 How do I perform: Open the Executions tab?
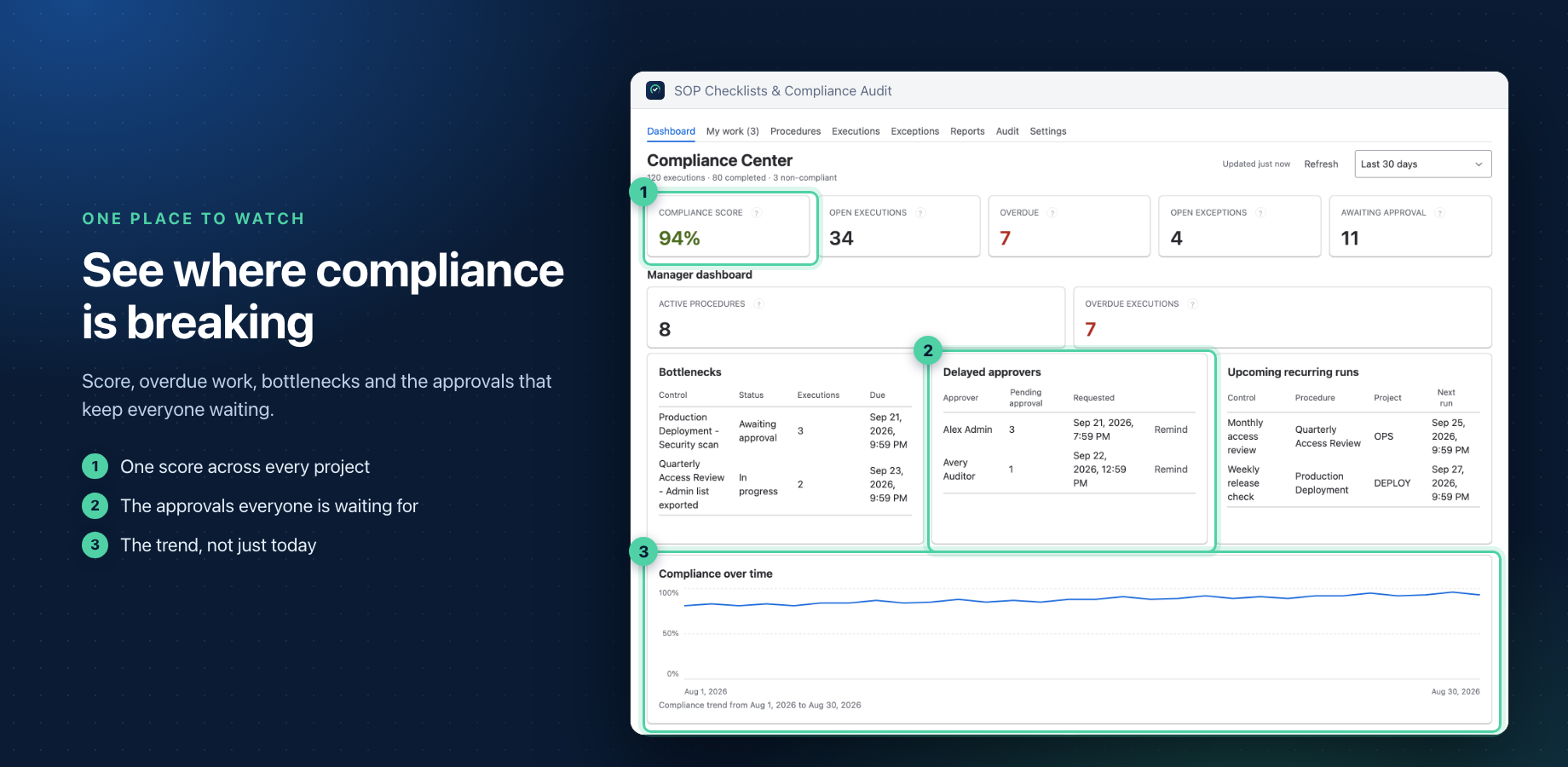pos(856,131)
